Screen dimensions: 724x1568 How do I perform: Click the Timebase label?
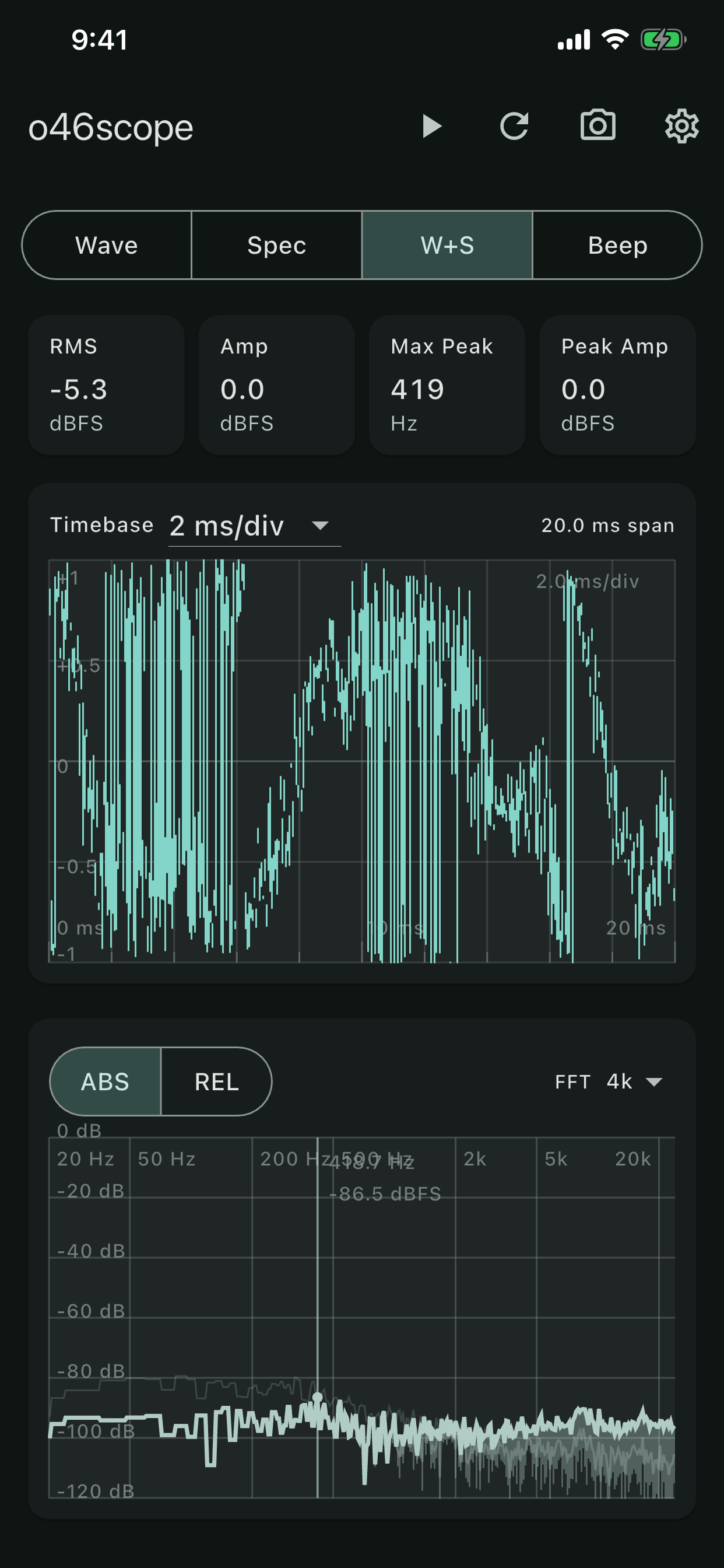click(102, 524)
